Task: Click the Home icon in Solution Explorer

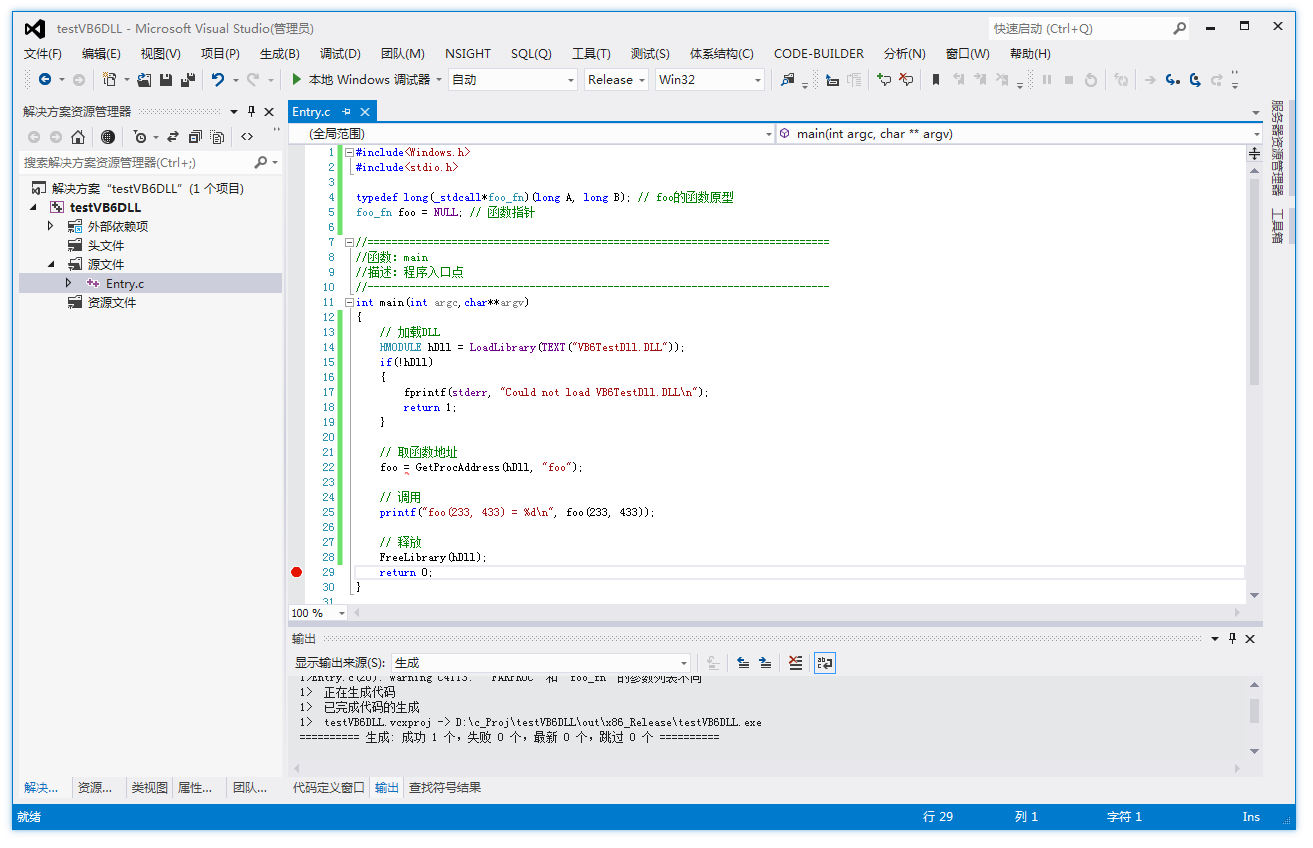Action: (x=78, y=137)
